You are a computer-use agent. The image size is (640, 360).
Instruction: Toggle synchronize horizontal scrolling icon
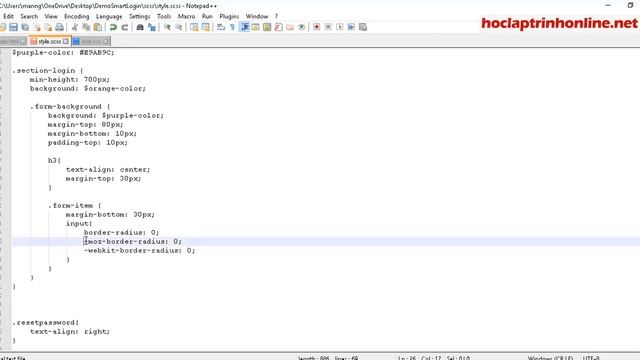click(205, 27)
